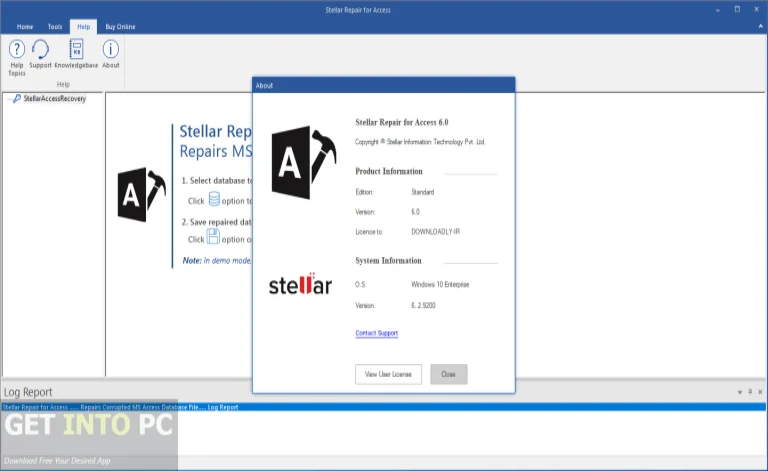Select the highlighted Log Report entry row
Viewport: 768px width, 471px height.
coord(384,407)
